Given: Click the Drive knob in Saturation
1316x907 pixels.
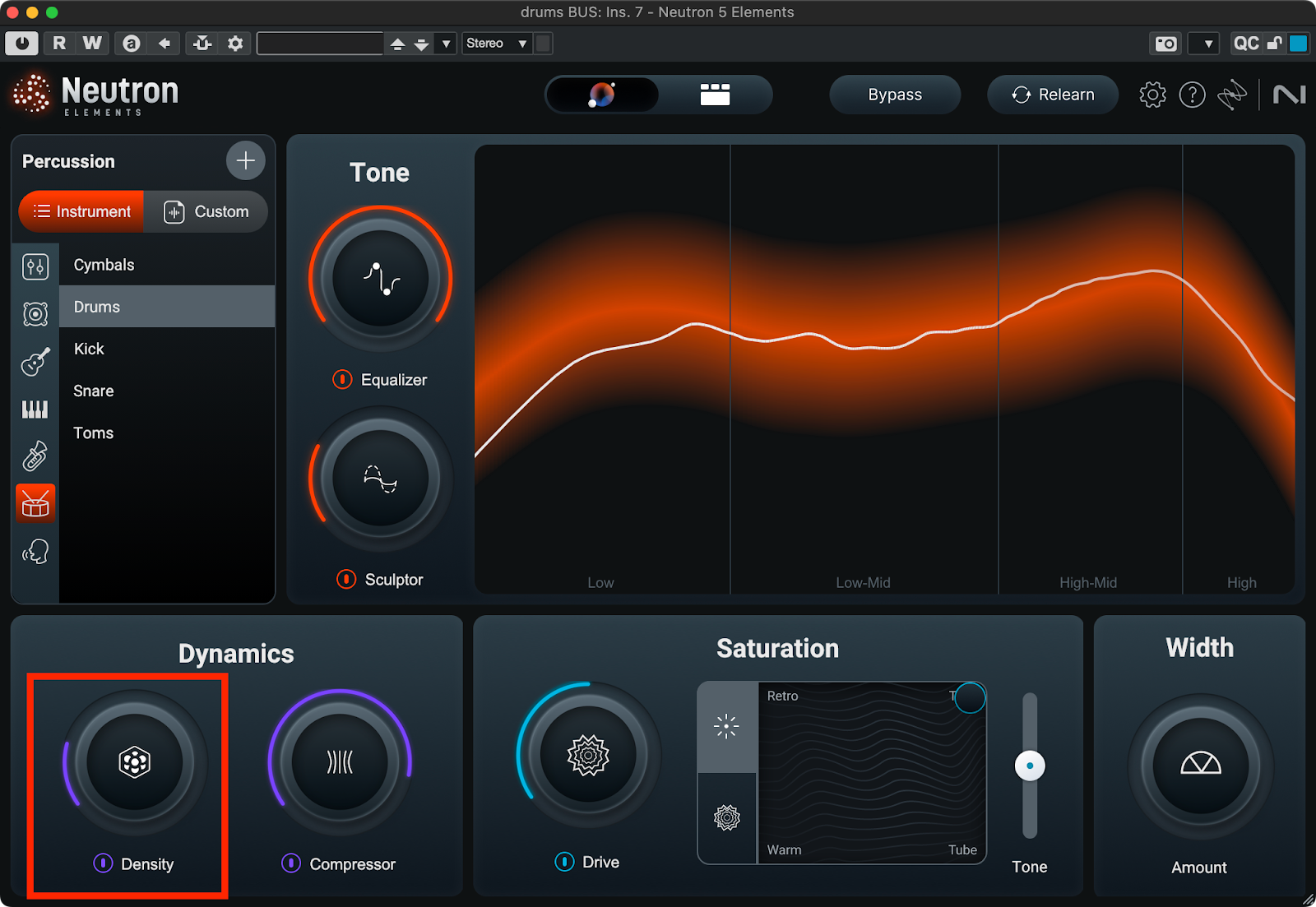Looking at the screenshot, I should [588, 755].
